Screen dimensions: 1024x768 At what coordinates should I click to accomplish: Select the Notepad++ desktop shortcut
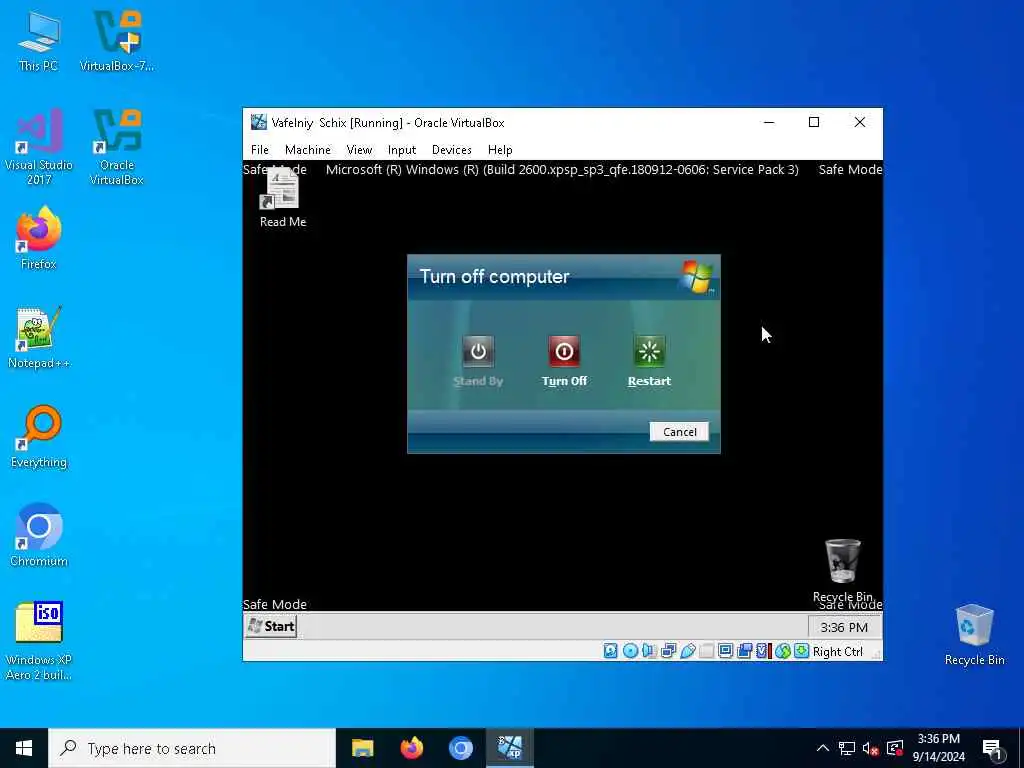coord(39,338)
